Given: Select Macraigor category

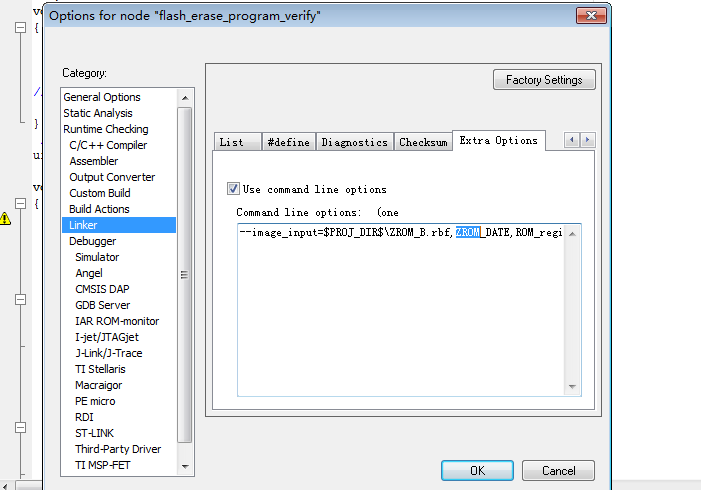Looking at the screenshot, I should tap(98, 385).
